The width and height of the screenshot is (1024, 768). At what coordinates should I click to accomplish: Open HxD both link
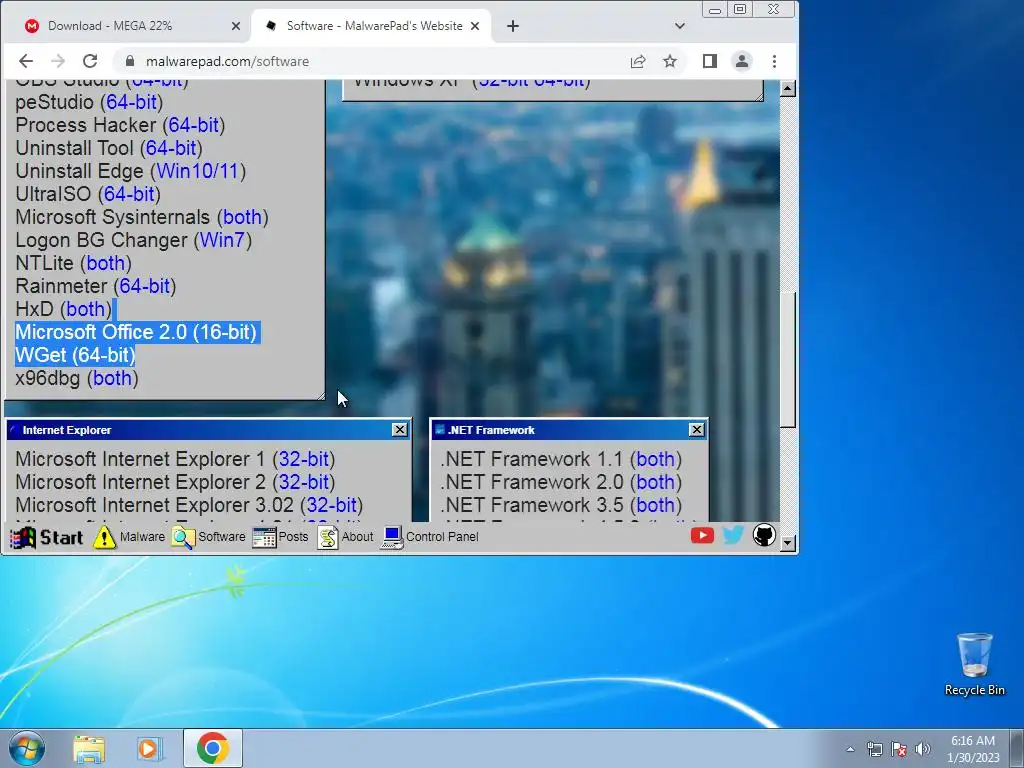click(x=86, y=309)
